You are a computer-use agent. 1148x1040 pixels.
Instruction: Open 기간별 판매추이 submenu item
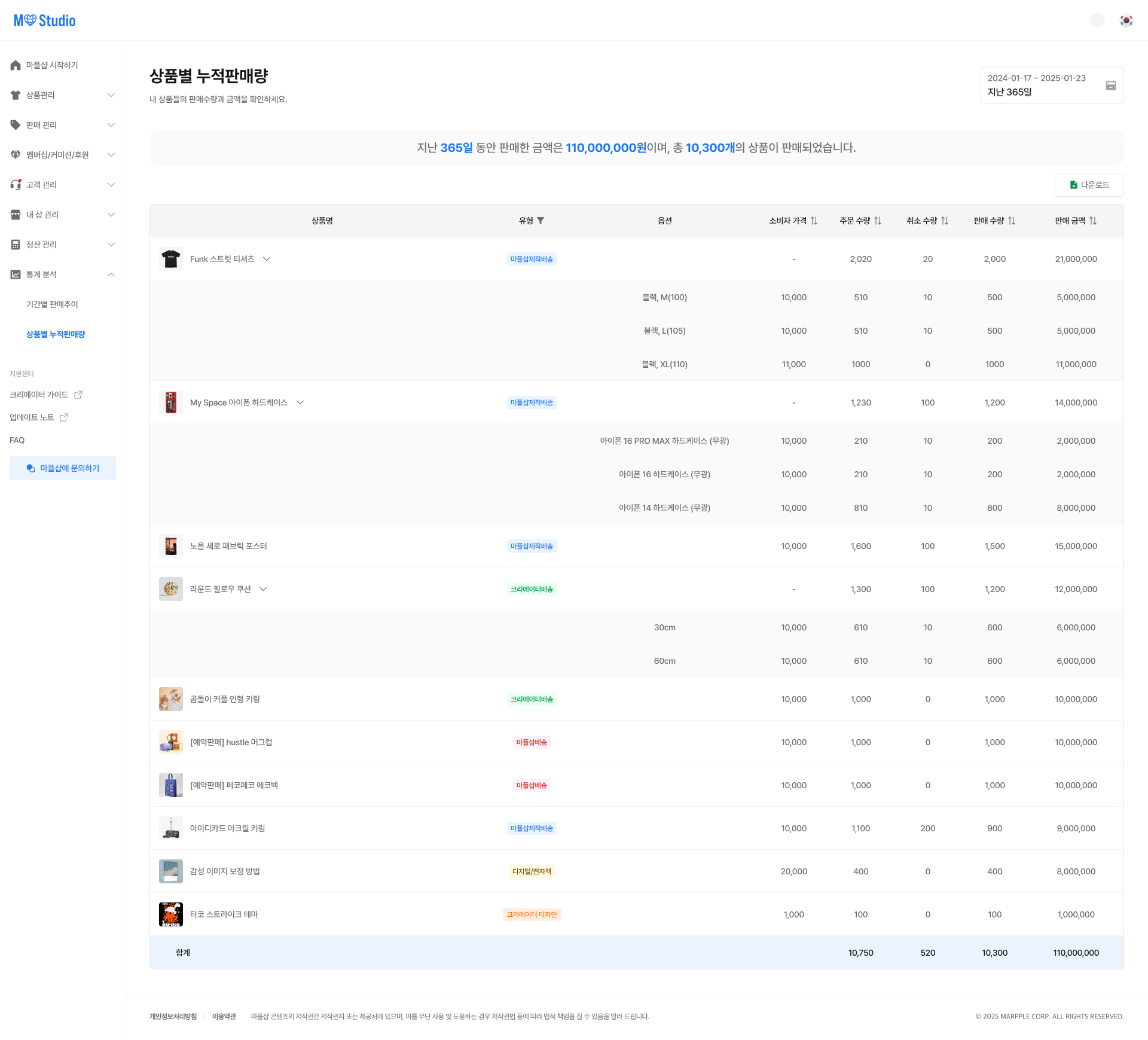coord(52,304)
